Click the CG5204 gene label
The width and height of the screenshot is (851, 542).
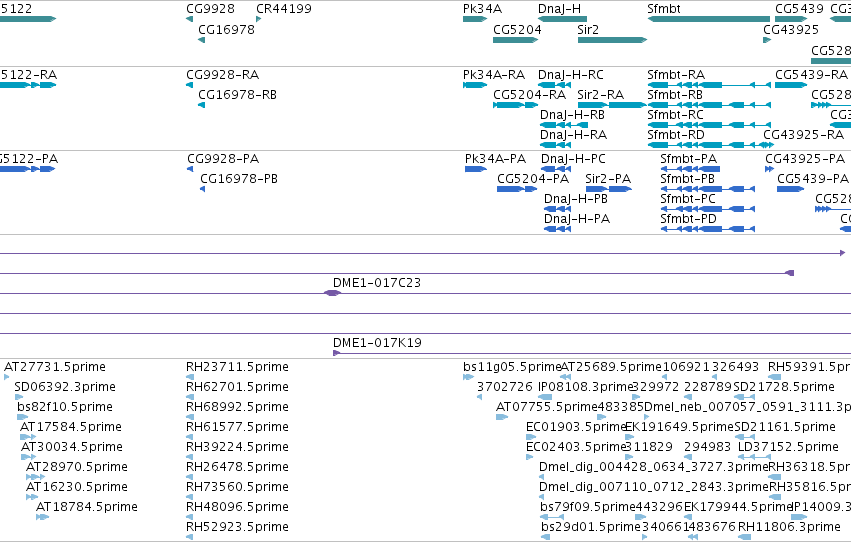point(517,29)
